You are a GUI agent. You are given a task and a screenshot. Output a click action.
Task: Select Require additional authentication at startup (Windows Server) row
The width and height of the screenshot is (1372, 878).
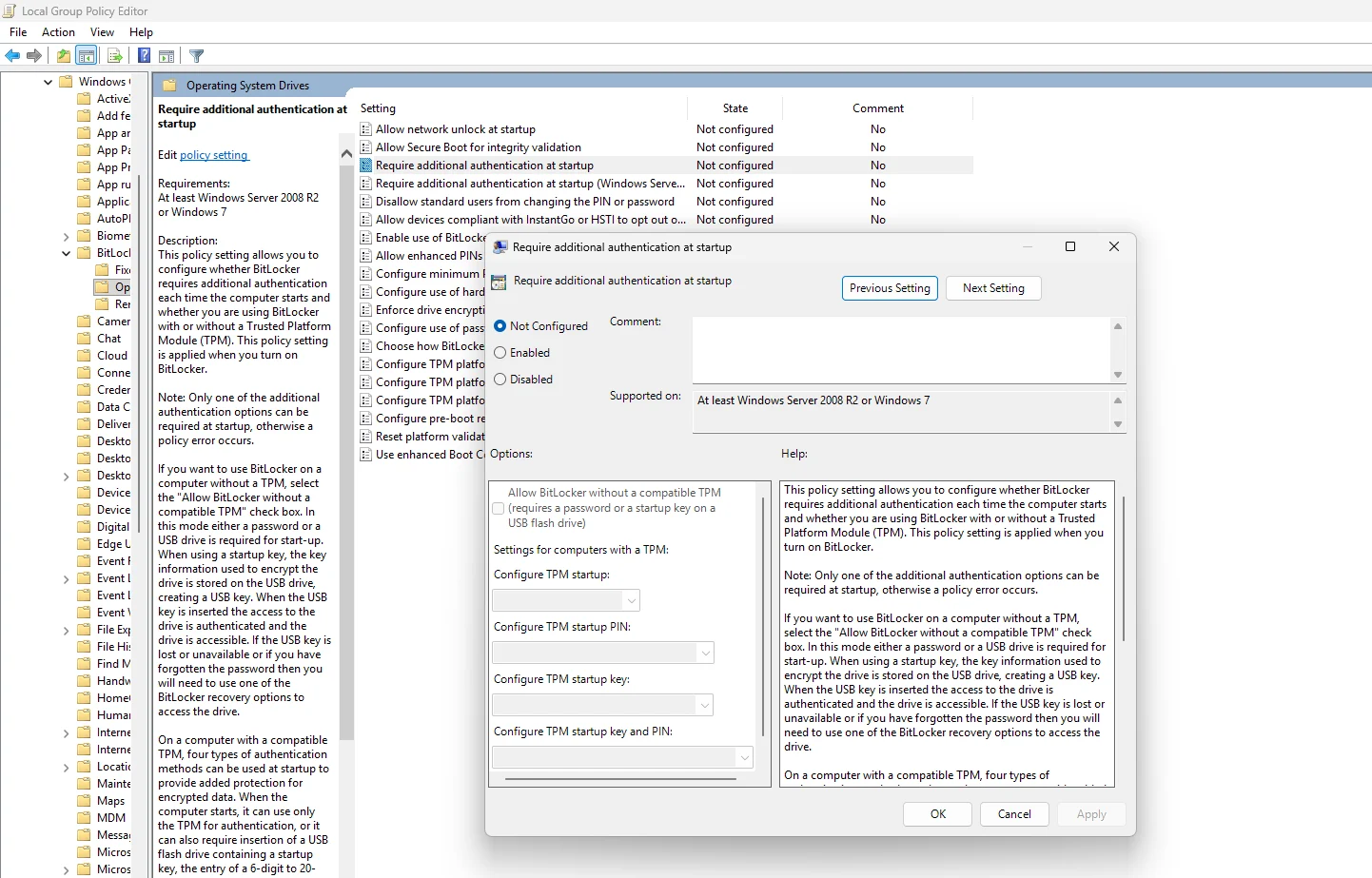(666, 184)
